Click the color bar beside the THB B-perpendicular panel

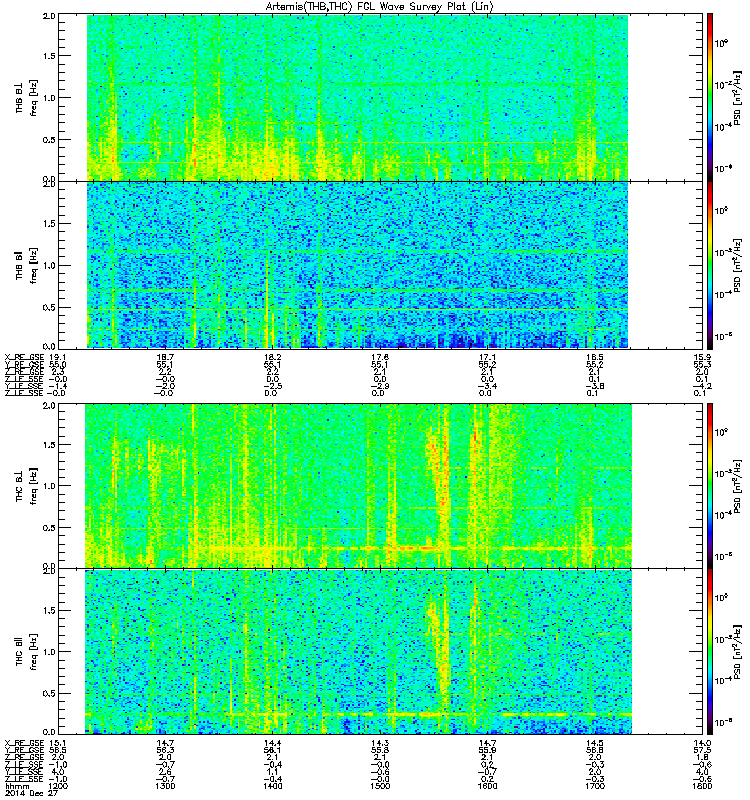click(x=710, y=97)
